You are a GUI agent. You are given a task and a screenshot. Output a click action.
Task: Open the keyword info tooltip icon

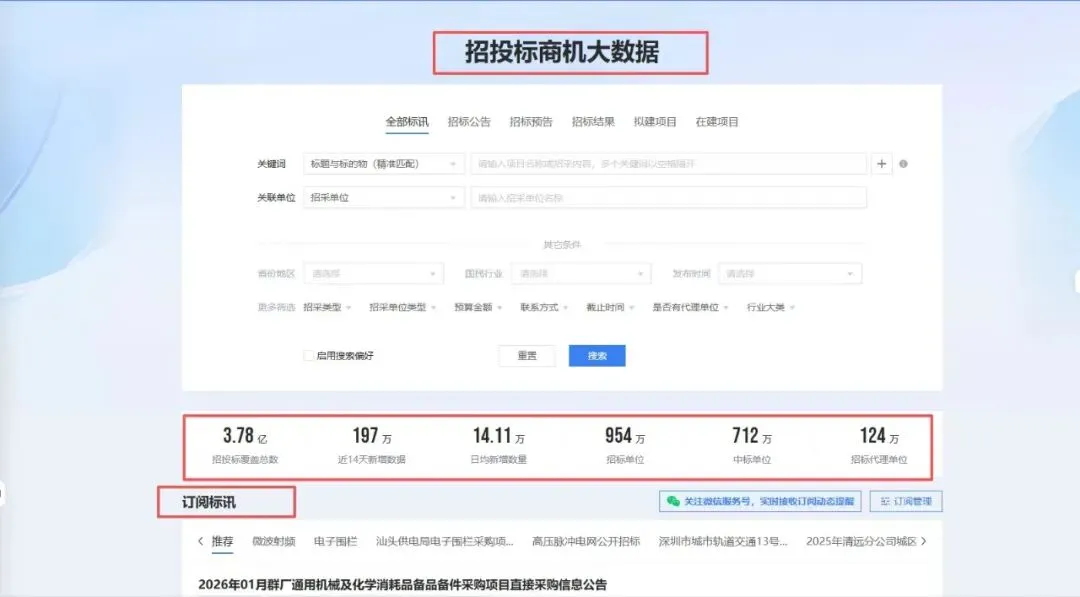pyautogui.click(x=903, y=164)
